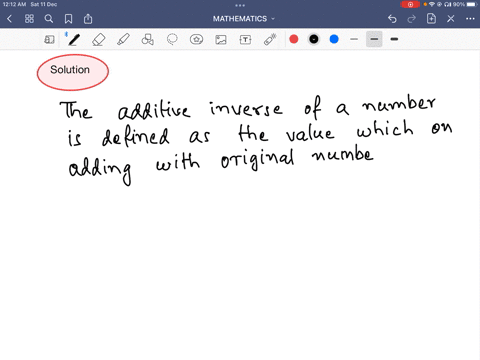Select the medium stroke width
480x360 pixels.
(x=374, y=39)
